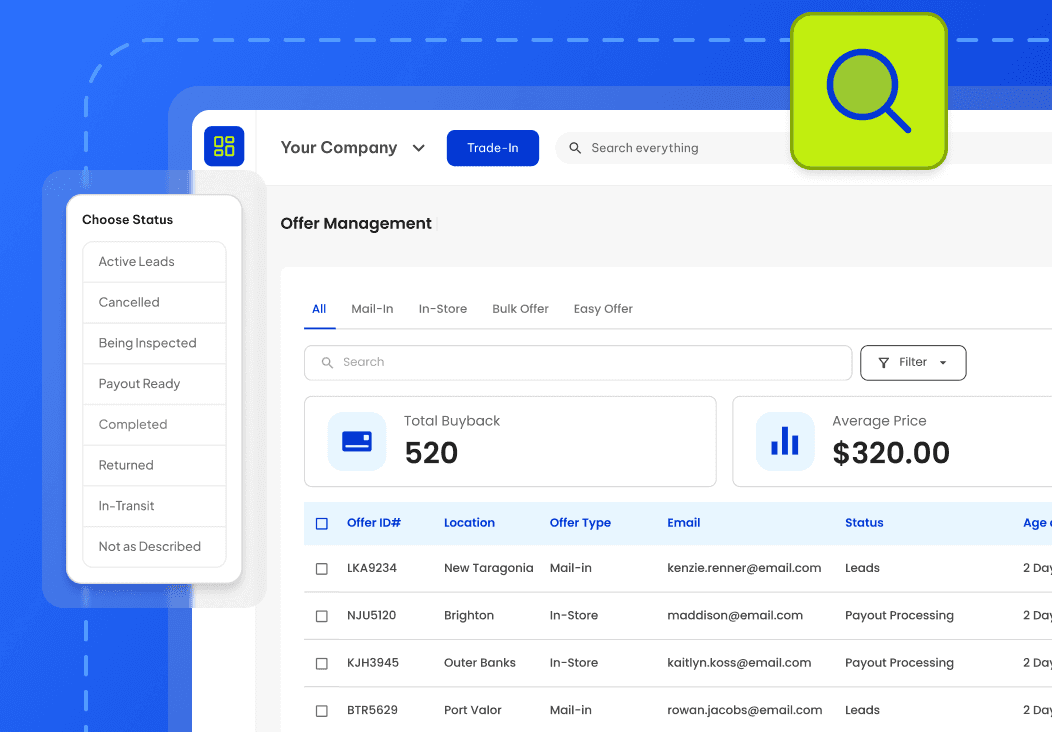
Task: Click the Average Price bar chart icon
Action: pos(785,441)
